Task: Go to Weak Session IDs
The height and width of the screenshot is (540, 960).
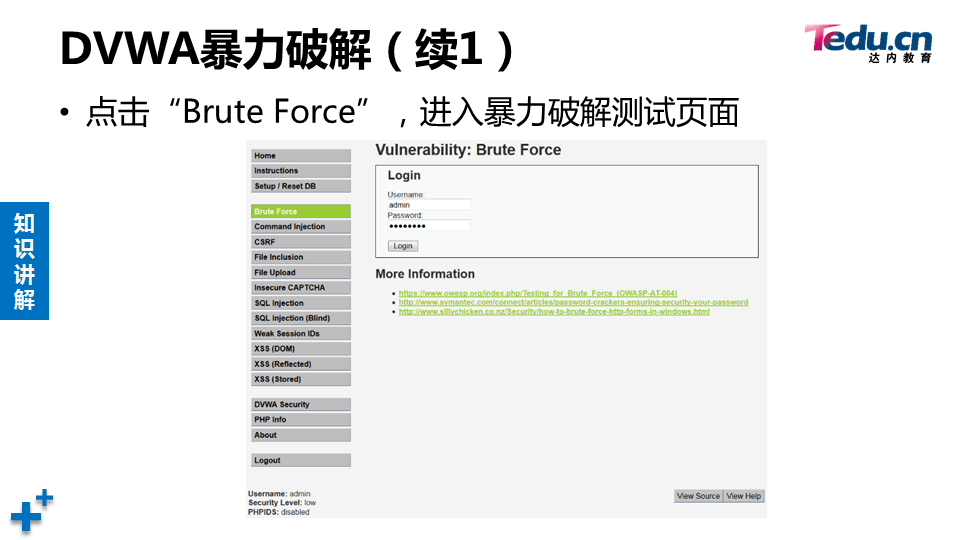Action: click(301, 334)
